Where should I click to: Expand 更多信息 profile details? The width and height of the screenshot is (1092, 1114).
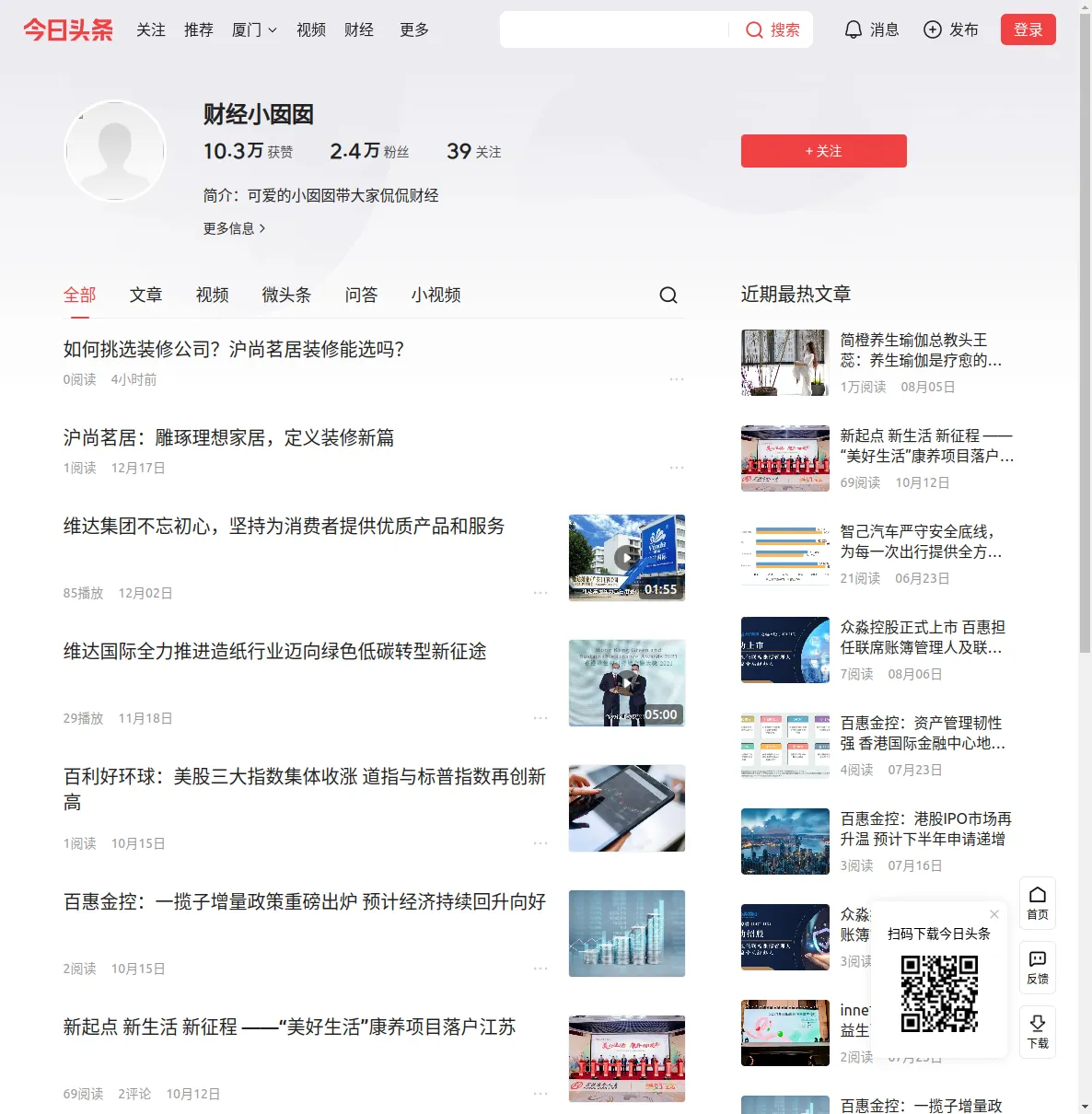tap(234, 228)
